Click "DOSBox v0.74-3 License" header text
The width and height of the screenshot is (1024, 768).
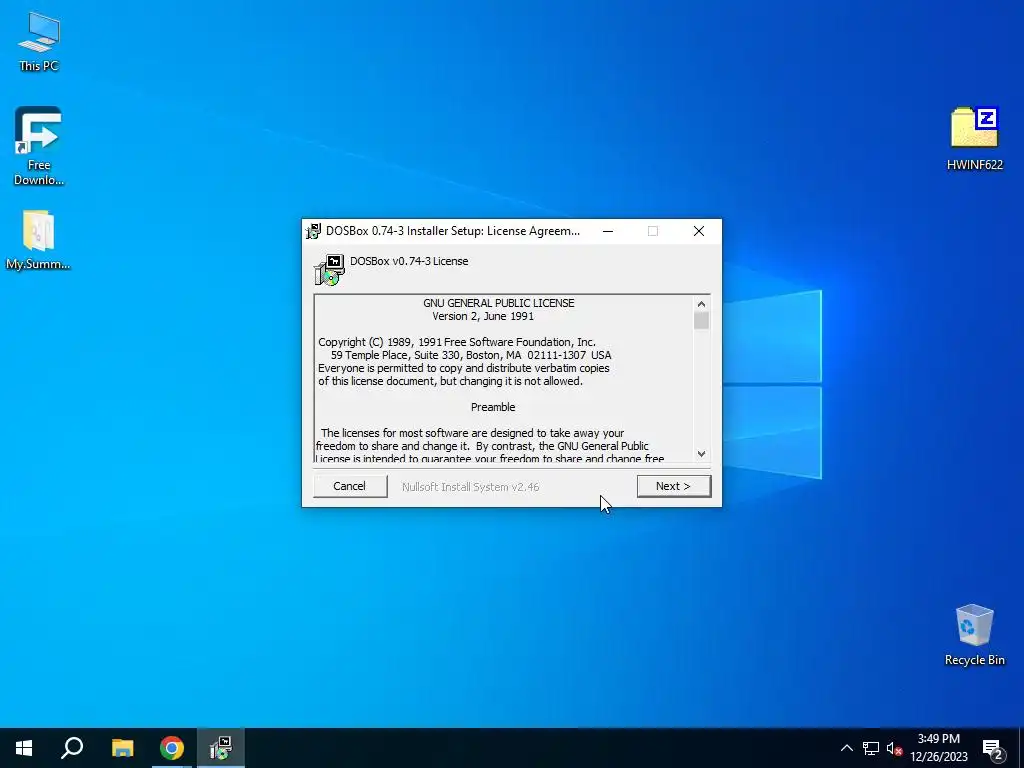coord(409,261)
